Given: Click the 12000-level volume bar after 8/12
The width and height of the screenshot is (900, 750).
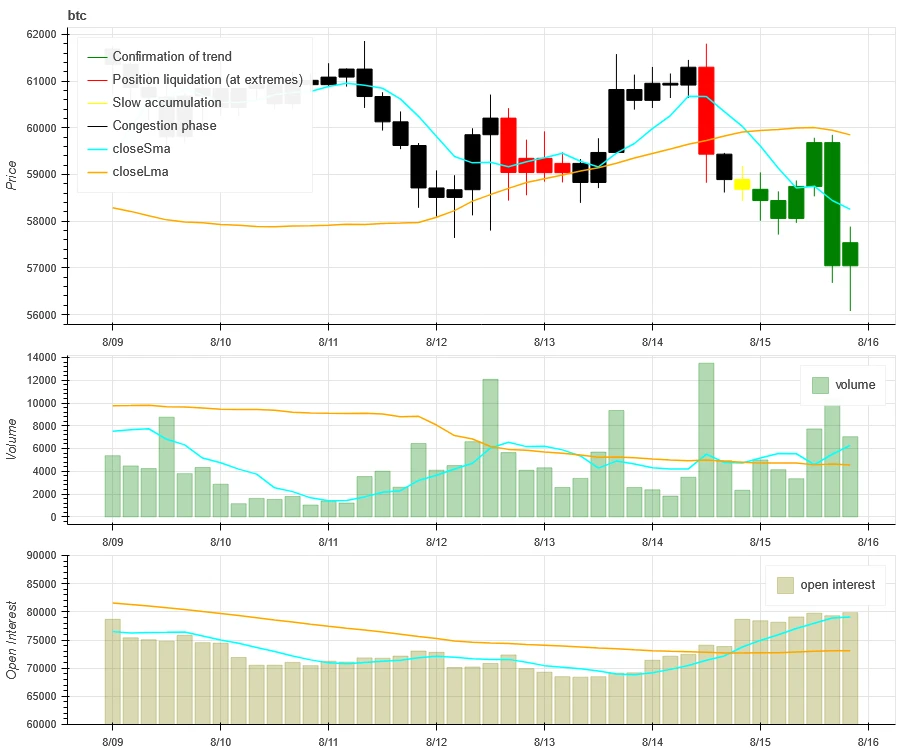Looking at the screenshot, I should pyautogui.click(x=490, y=448).
